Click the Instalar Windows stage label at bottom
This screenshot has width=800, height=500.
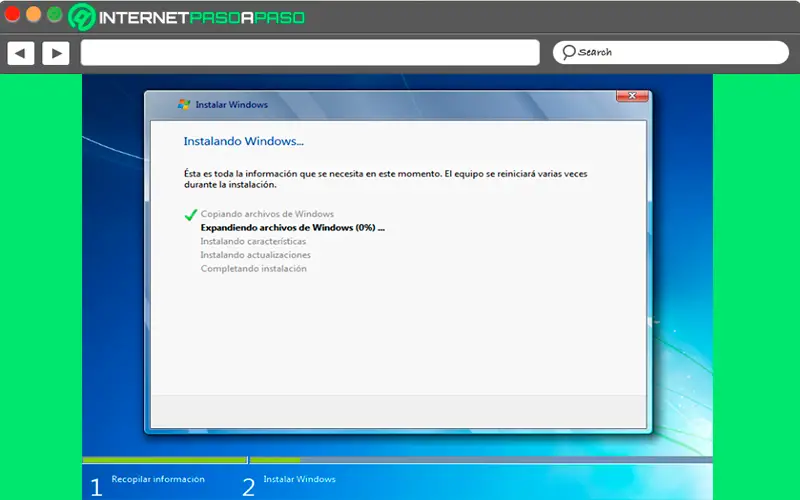pos(299,479)
